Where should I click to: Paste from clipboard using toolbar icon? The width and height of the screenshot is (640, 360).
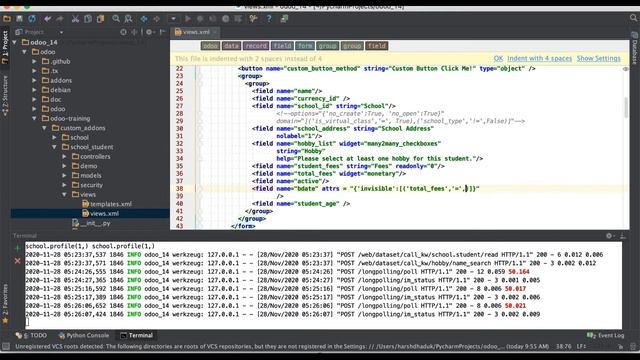coord(100,19)
